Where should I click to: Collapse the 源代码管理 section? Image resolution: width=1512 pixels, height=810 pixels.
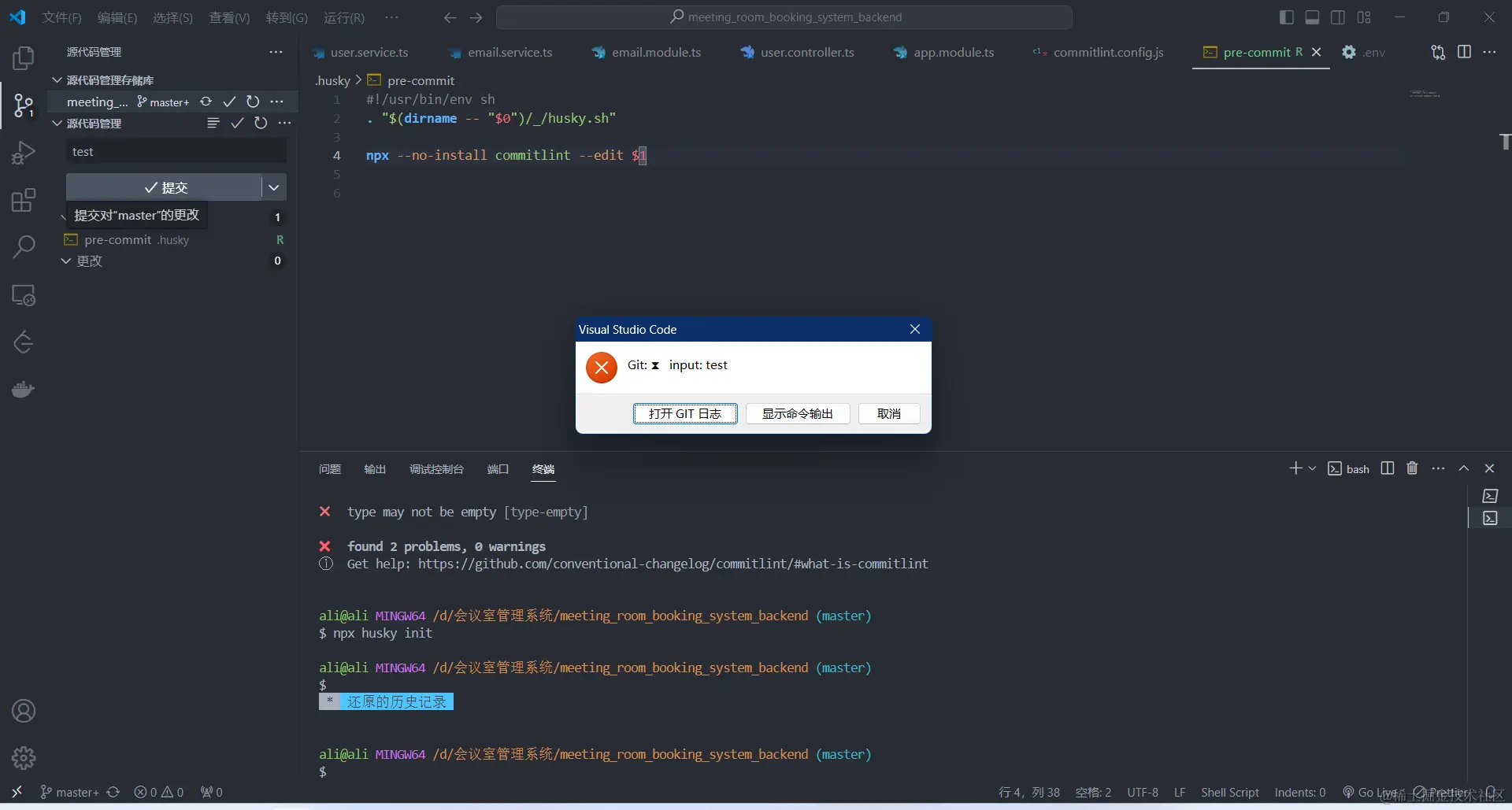[57, 124]
